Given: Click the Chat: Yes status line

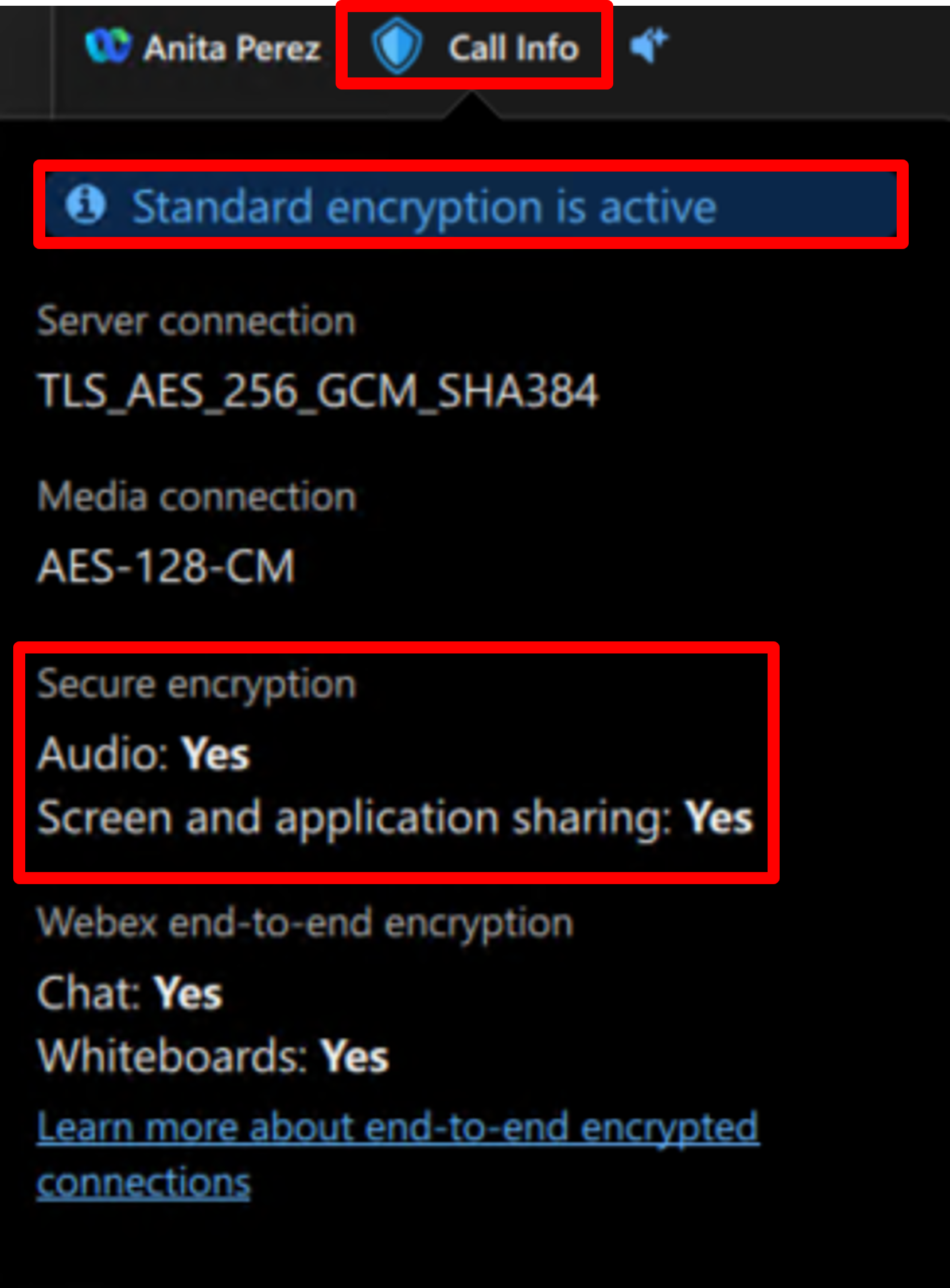Looking at the screenshot, I should pos(130,993).
